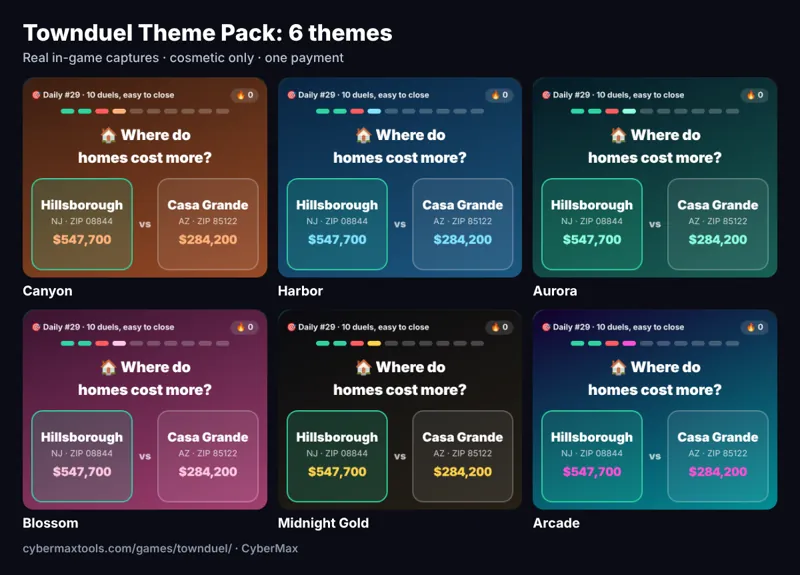Open the cybermaxtools.com/games/townduel/ link
This screenshot has height=575, width=800.
coord(127,548)
